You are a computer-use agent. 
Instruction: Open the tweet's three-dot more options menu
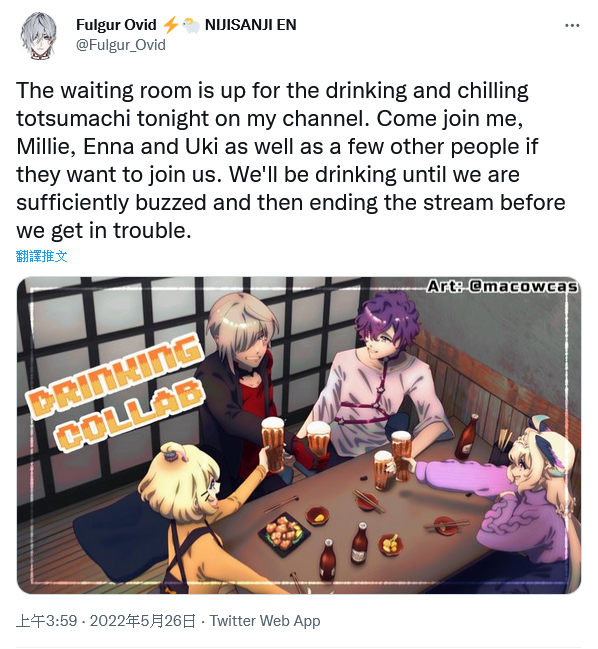pos(572,25)
